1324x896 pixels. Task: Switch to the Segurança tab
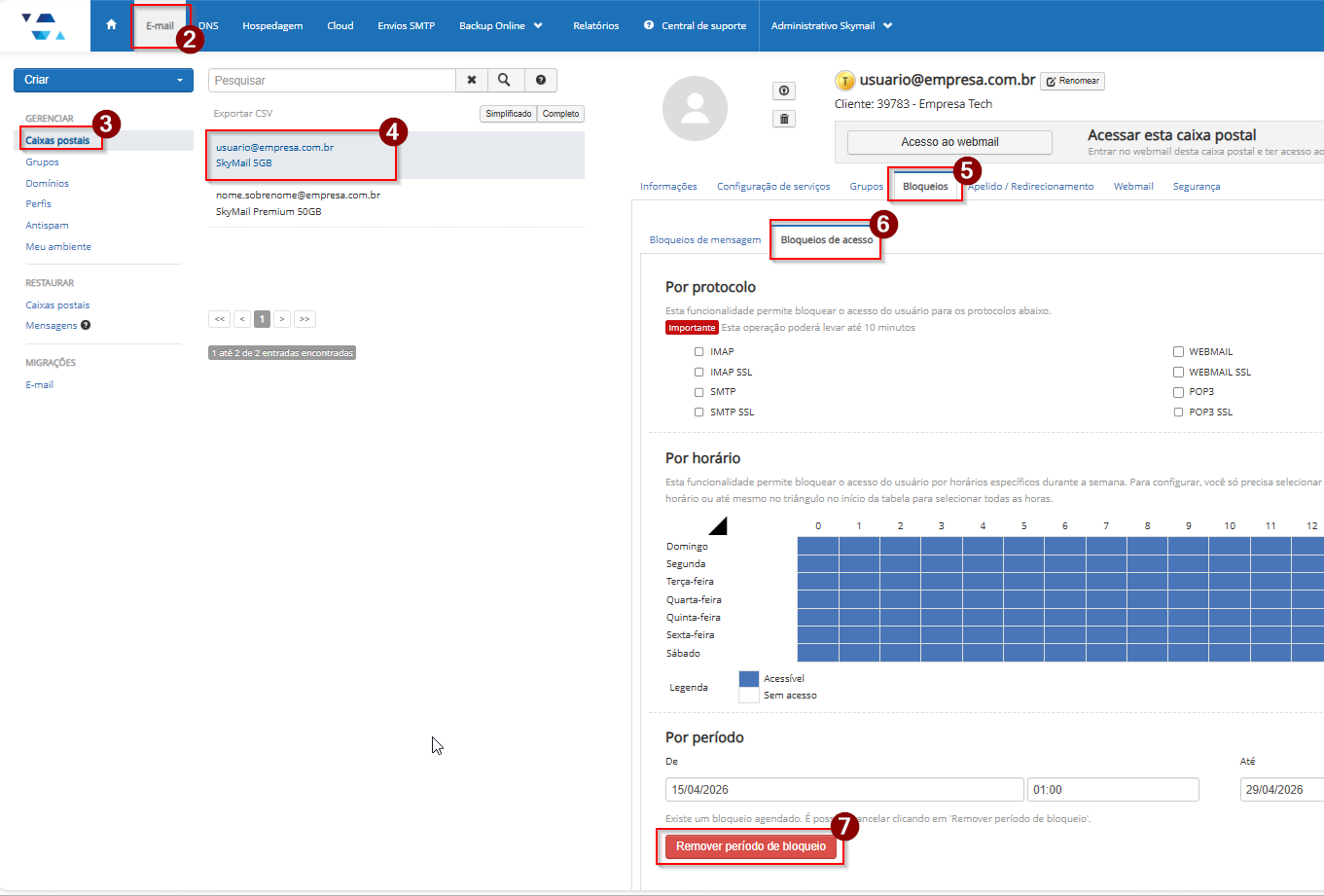1196,186
